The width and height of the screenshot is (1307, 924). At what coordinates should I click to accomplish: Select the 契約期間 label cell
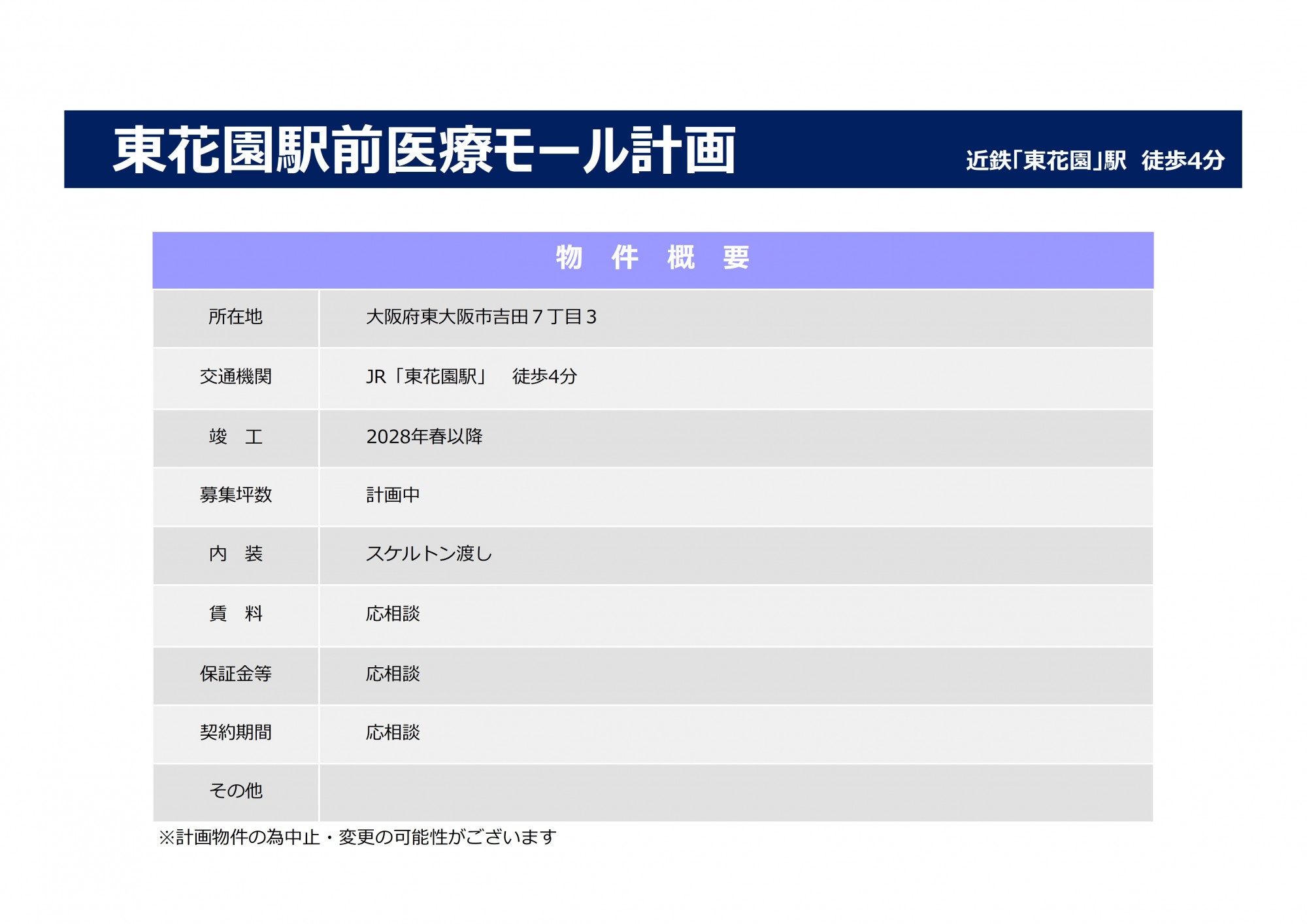pos(235,733)
